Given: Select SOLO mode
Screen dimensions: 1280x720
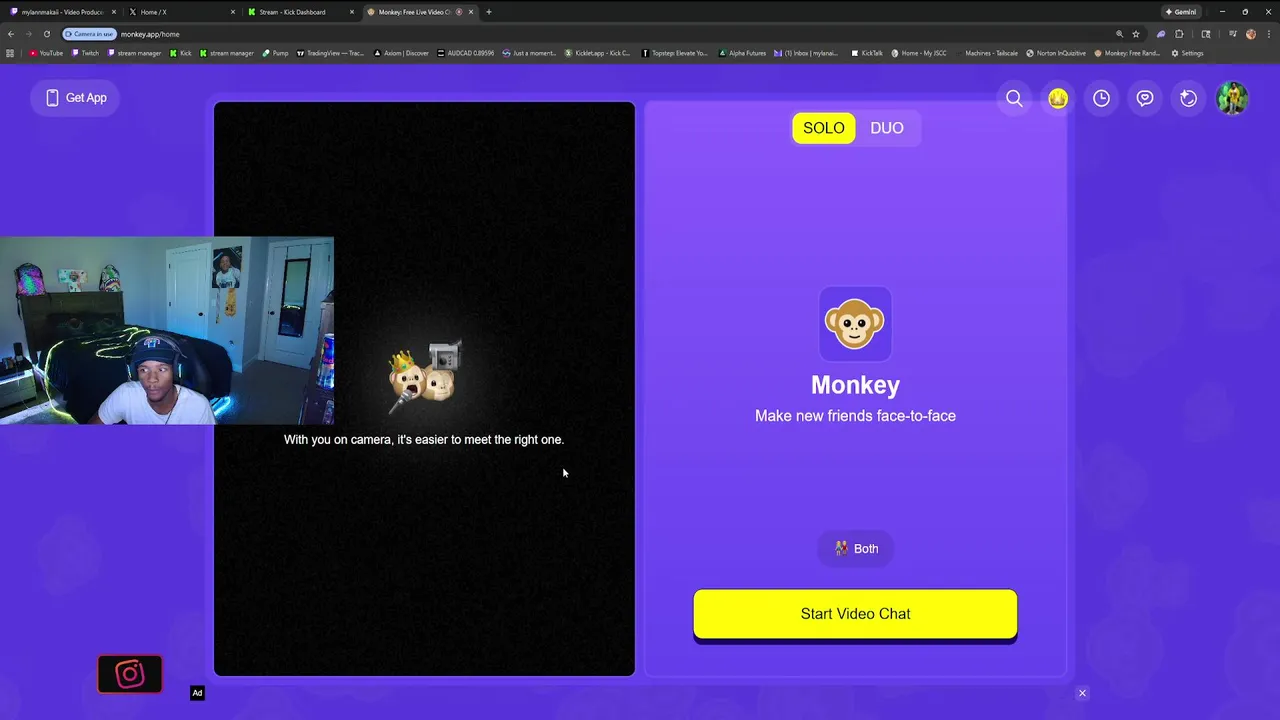Looking at the screenshot, I should [824, 128].
